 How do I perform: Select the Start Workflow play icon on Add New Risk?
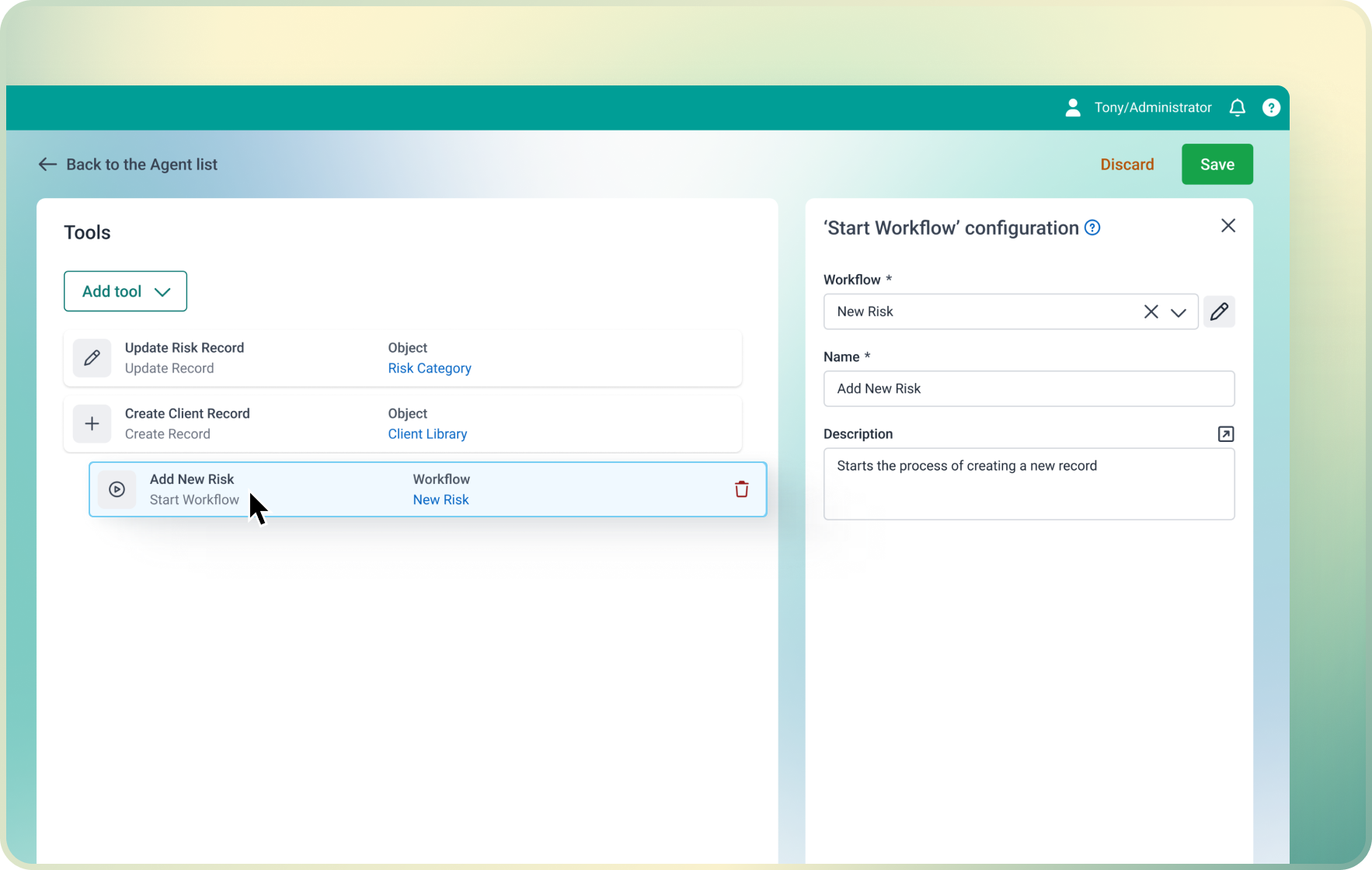coord(117,489)
